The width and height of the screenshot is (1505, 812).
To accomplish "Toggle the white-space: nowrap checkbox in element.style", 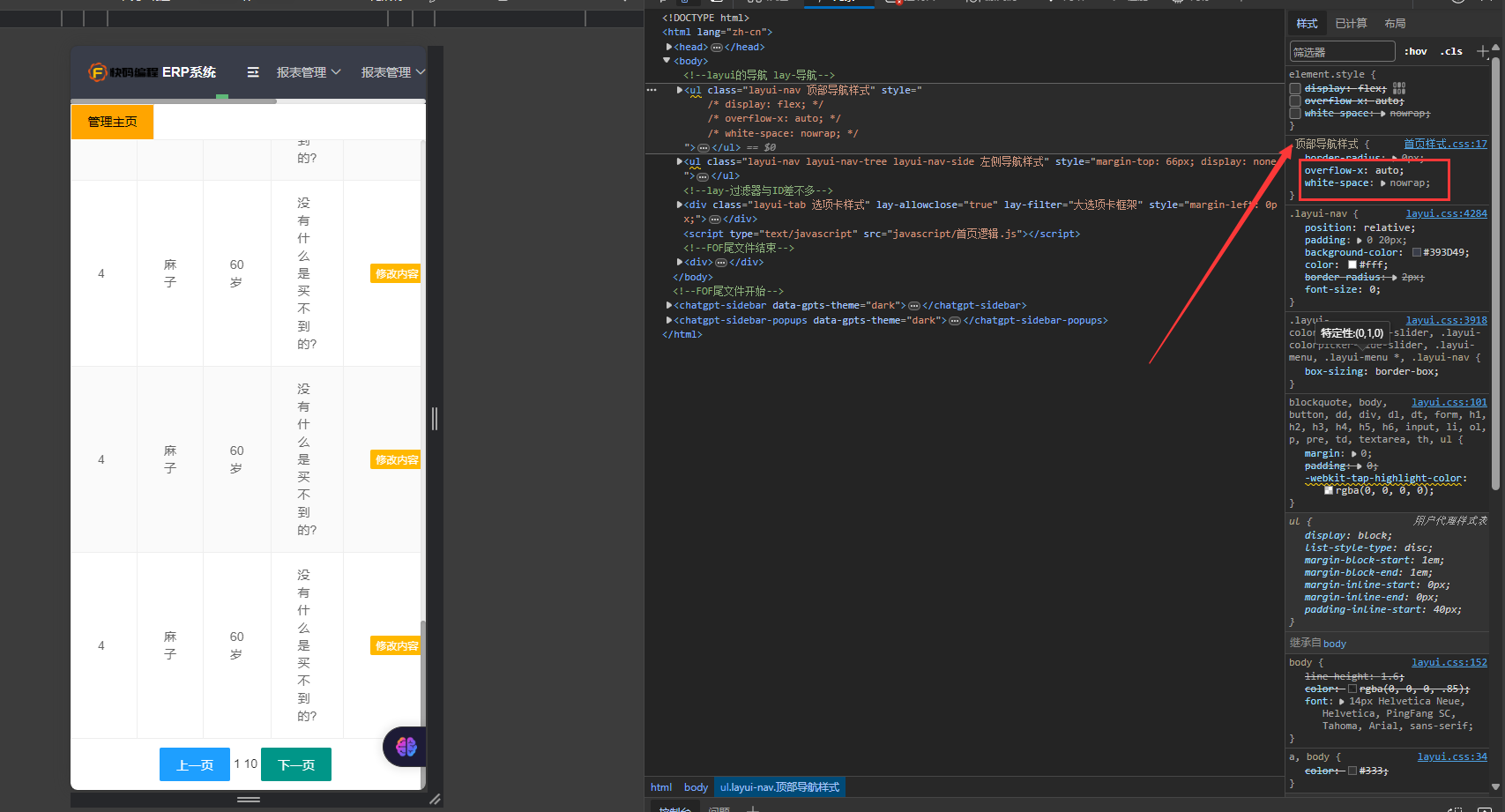I will click(x=1295, y=114).
